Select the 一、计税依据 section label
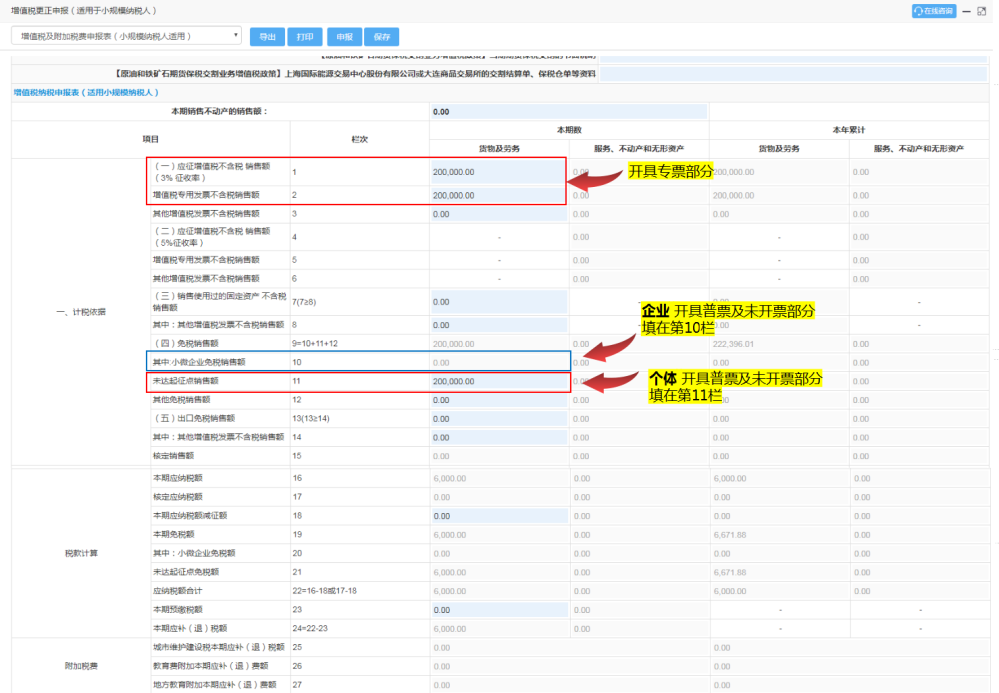 (x=81, y=312)
